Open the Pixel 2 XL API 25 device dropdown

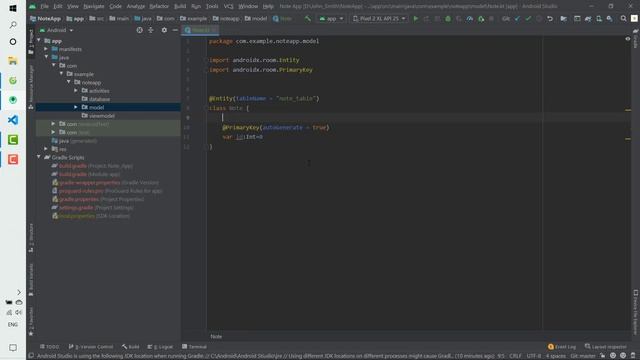coord(379,19)
